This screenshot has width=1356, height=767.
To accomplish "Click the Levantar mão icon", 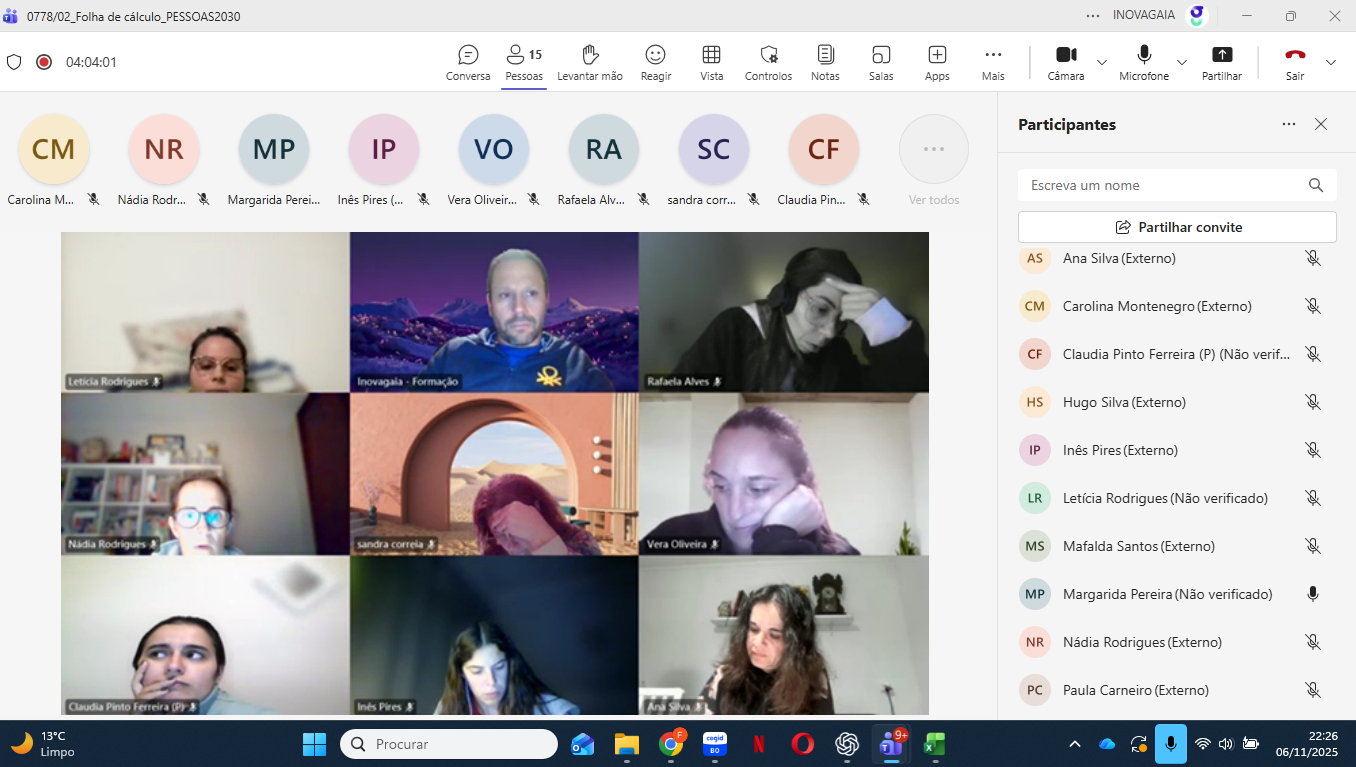I will tap(590, 54).
